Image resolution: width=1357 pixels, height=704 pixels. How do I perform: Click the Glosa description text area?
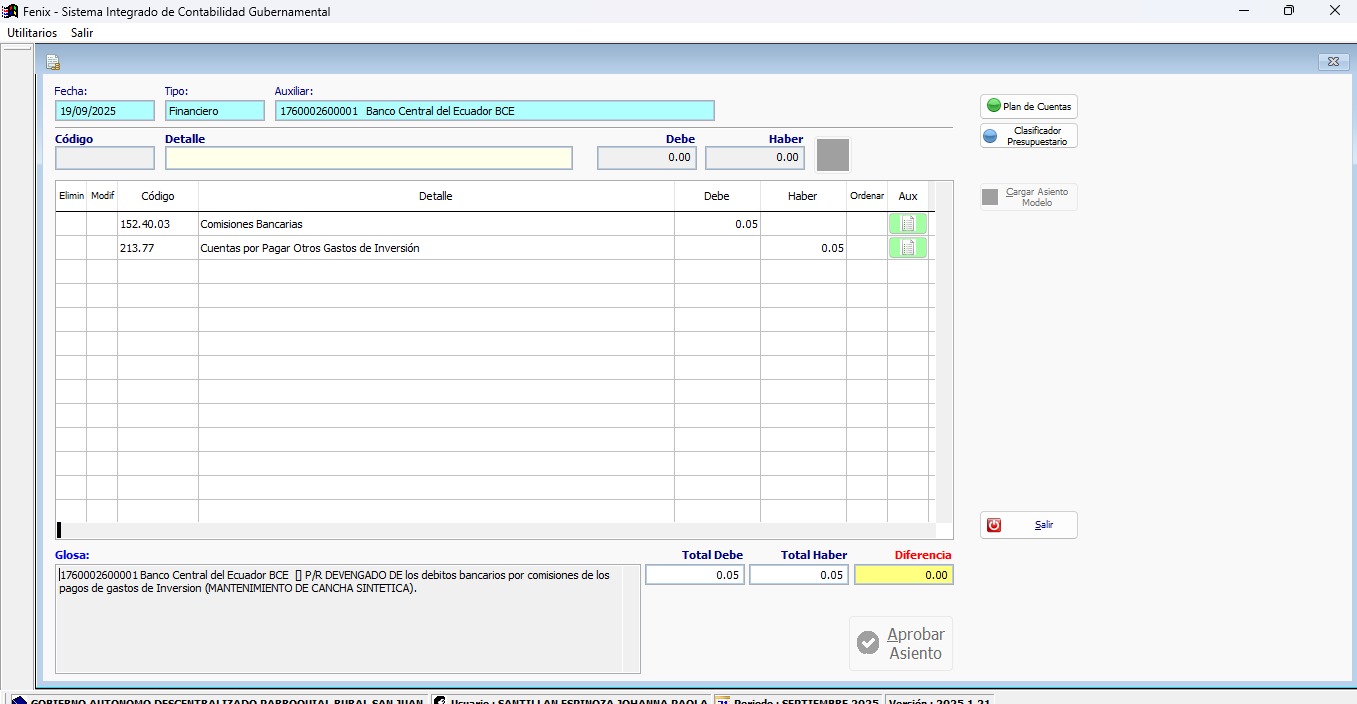point(346,619)
